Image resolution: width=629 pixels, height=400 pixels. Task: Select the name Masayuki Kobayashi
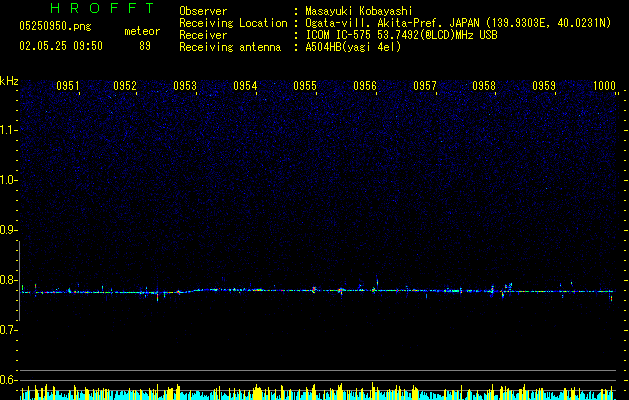[x=359, y=11]
